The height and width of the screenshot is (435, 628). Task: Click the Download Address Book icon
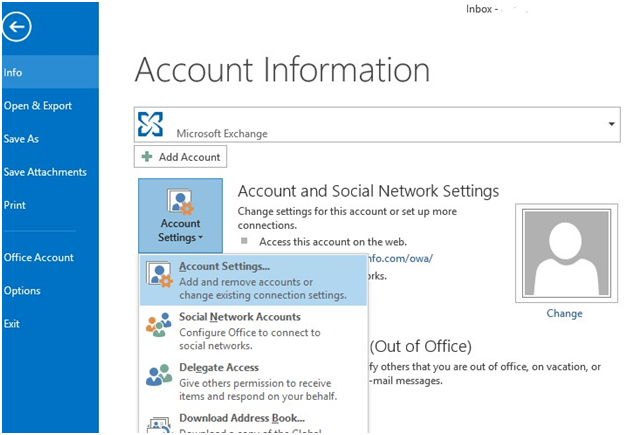(159, 425)
